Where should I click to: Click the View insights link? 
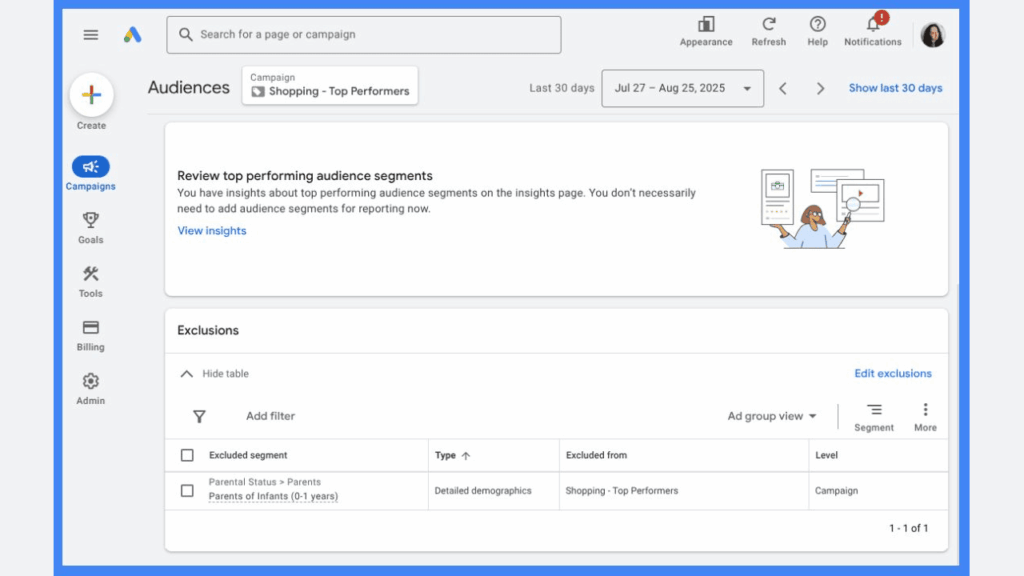(211, 231)
